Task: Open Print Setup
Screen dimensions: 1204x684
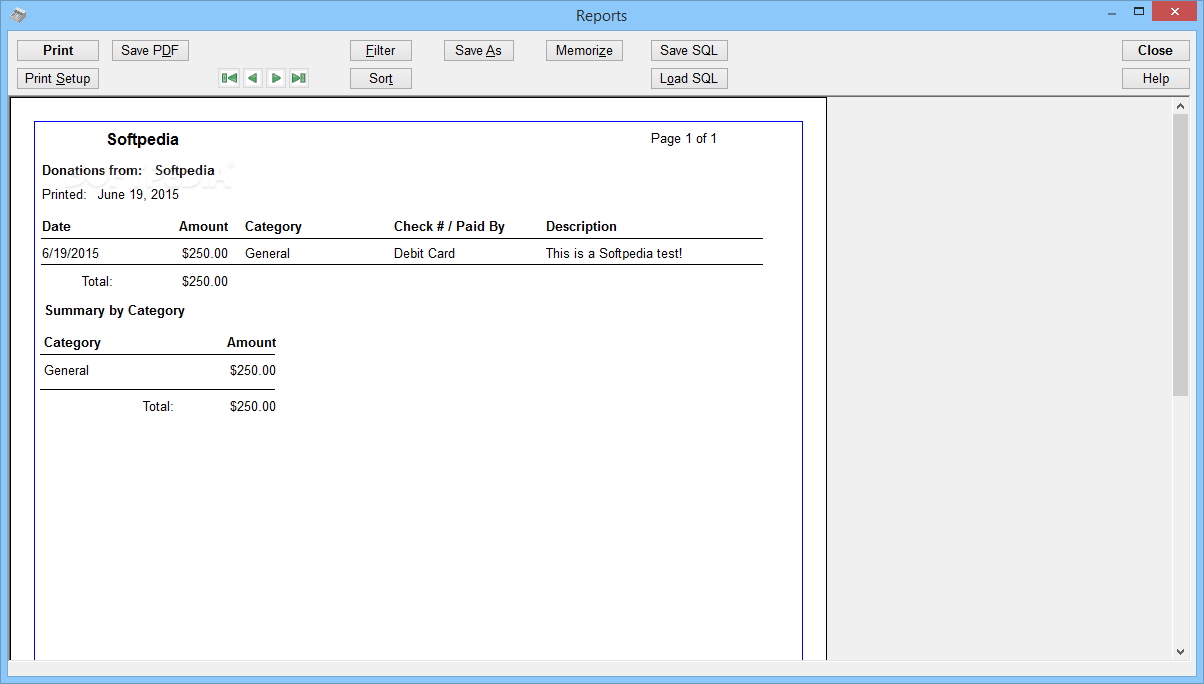Action: pos(58,78)
